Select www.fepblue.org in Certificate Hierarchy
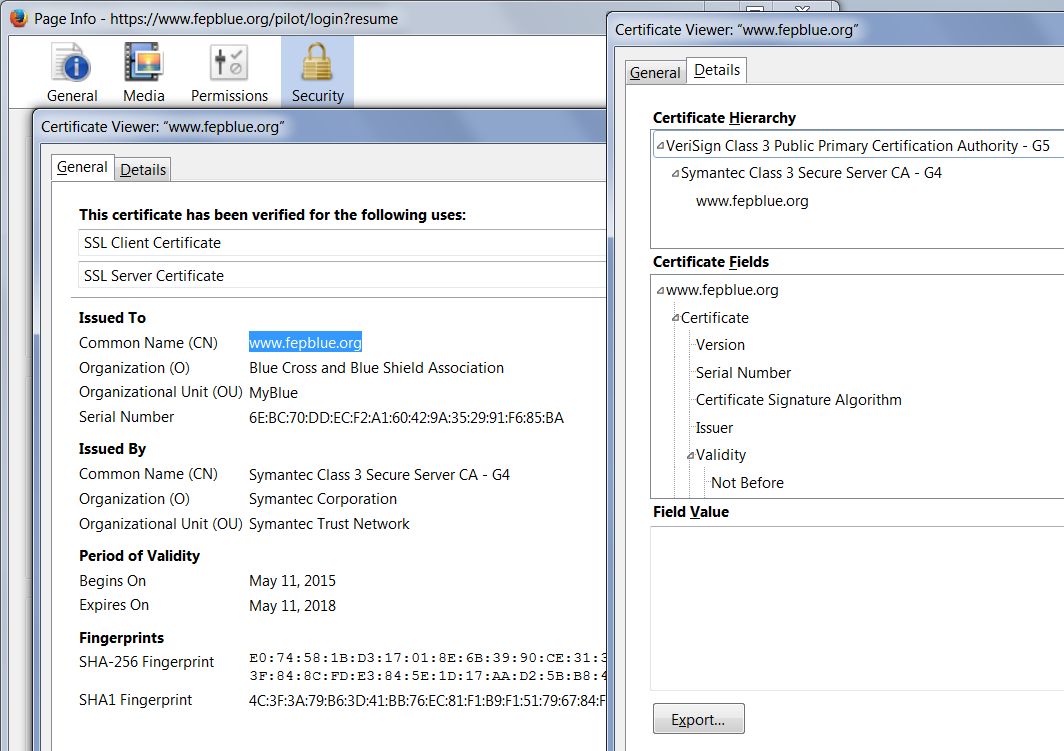The image size is (1064, 751). click(752, 201)
